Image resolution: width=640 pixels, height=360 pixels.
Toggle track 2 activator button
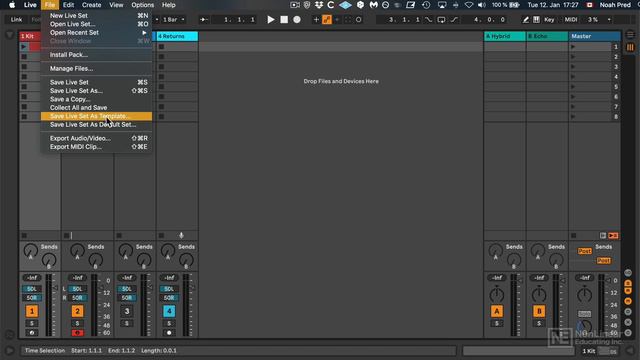pos(78,311)
